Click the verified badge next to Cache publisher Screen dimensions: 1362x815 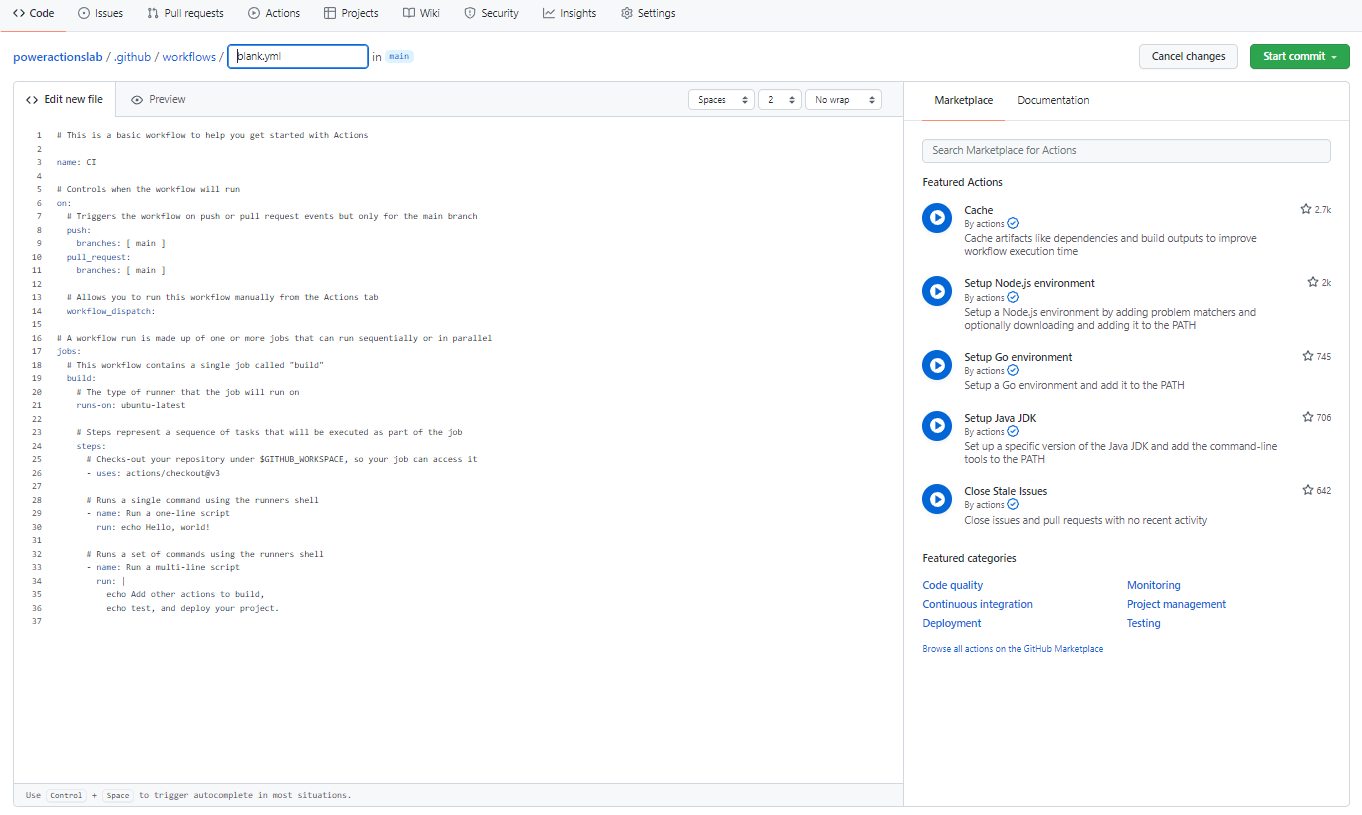coord(1012,223)
